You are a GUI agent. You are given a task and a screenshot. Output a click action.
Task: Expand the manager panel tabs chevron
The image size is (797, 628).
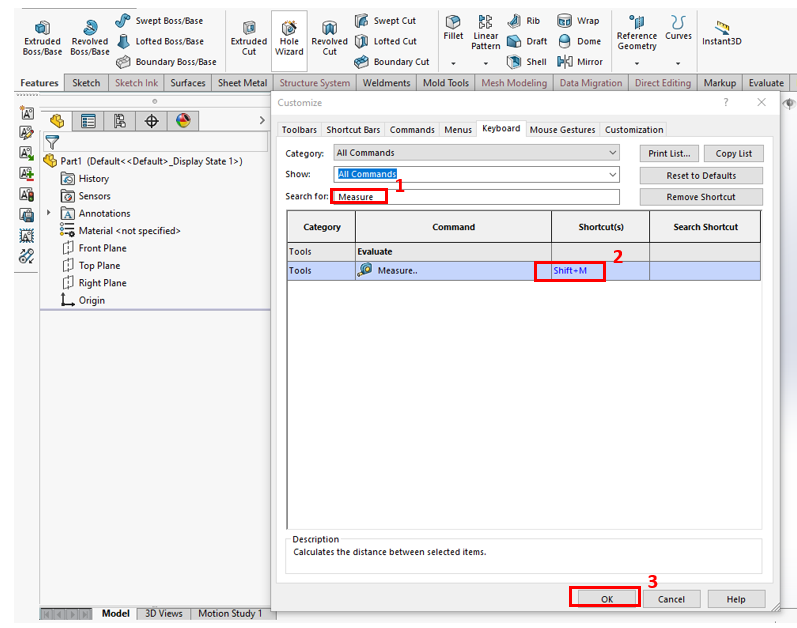262,120
